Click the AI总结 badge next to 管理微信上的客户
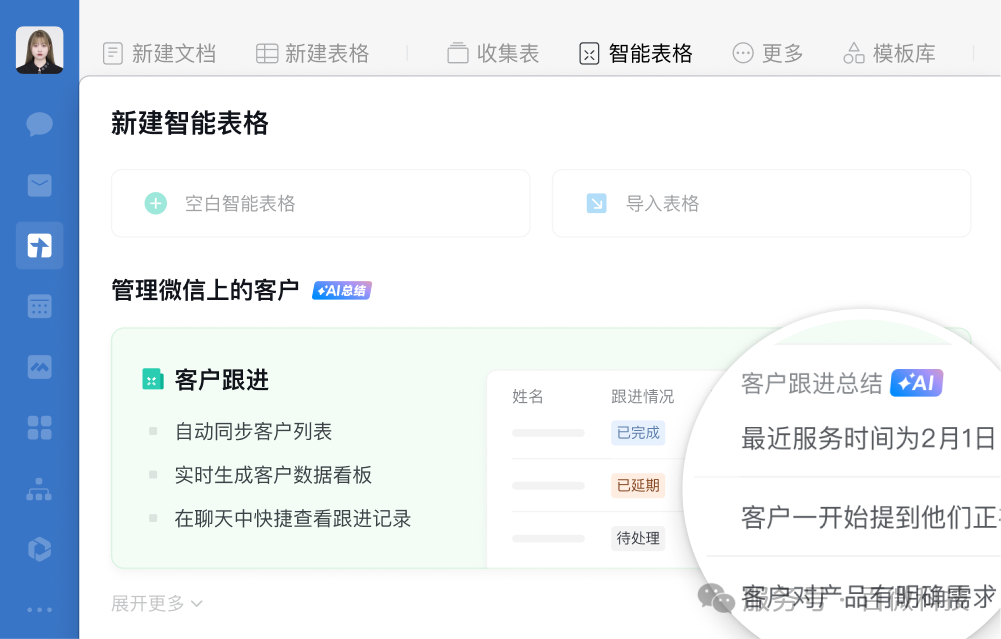 [341, 290]
